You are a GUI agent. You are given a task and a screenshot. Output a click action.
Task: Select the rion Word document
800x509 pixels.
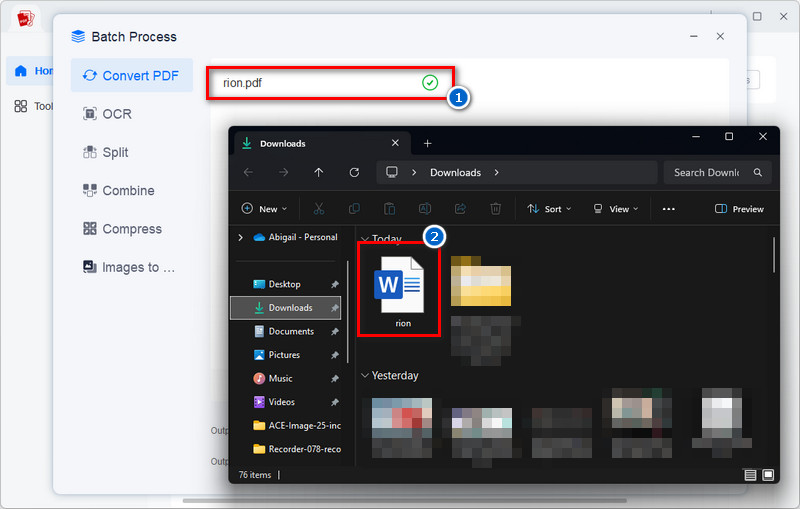(x=399, y=290)
